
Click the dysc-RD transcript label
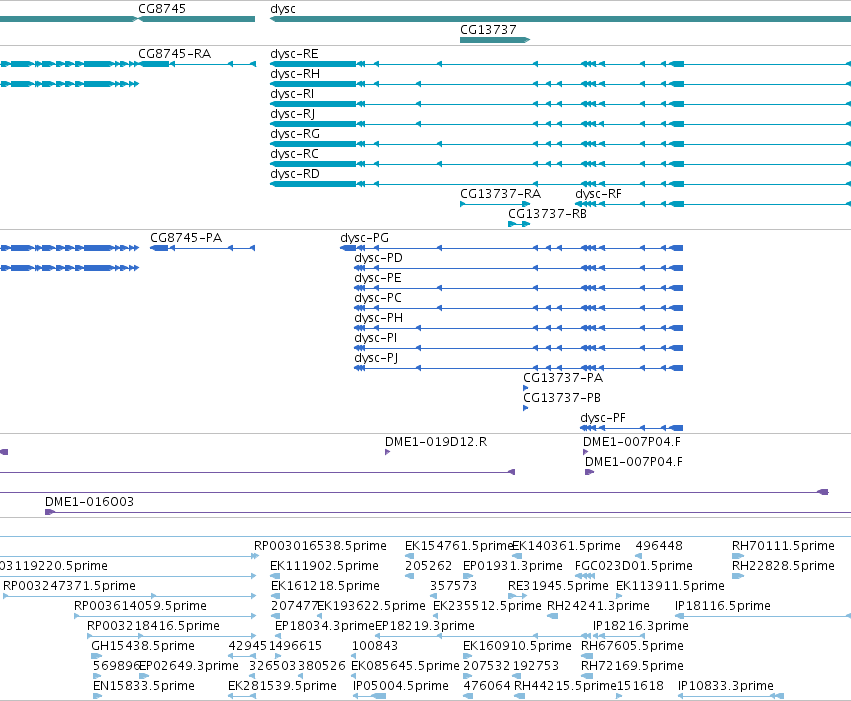tap(295, 174)
